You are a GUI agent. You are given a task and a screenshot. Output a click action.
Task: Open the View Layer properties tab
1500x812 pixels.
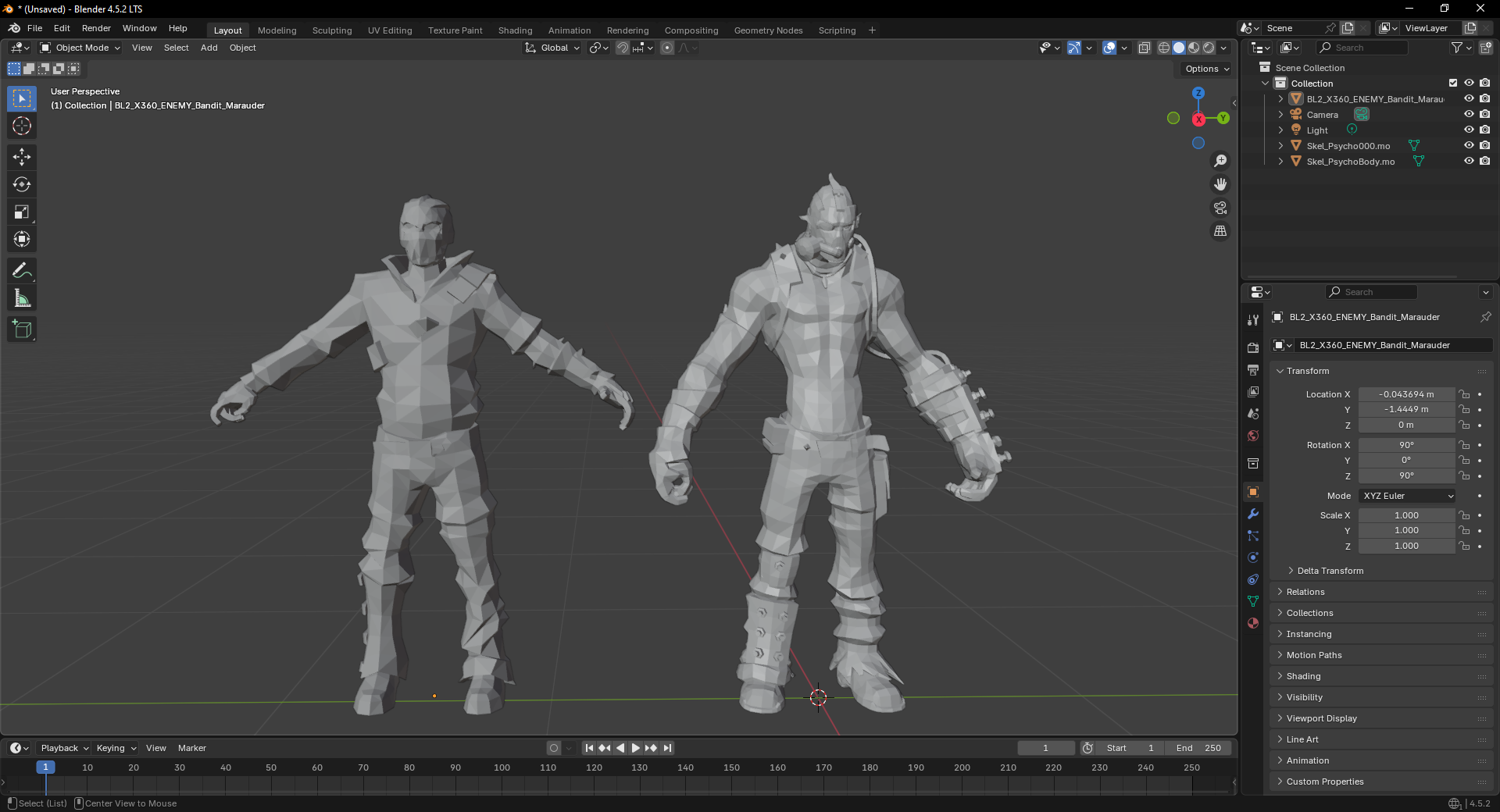click(x=1253, y=392)
